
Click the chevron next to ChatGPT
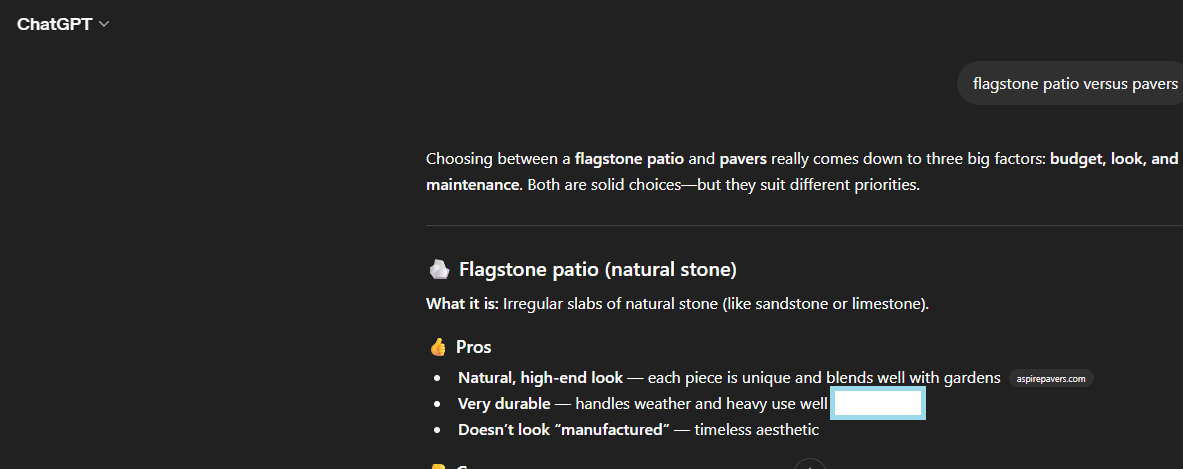(104, 24)
